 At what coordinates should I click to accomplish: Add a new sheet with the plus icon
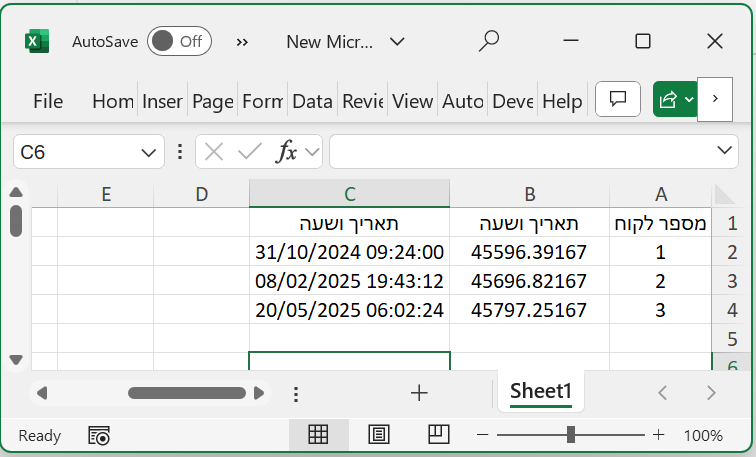419,393
